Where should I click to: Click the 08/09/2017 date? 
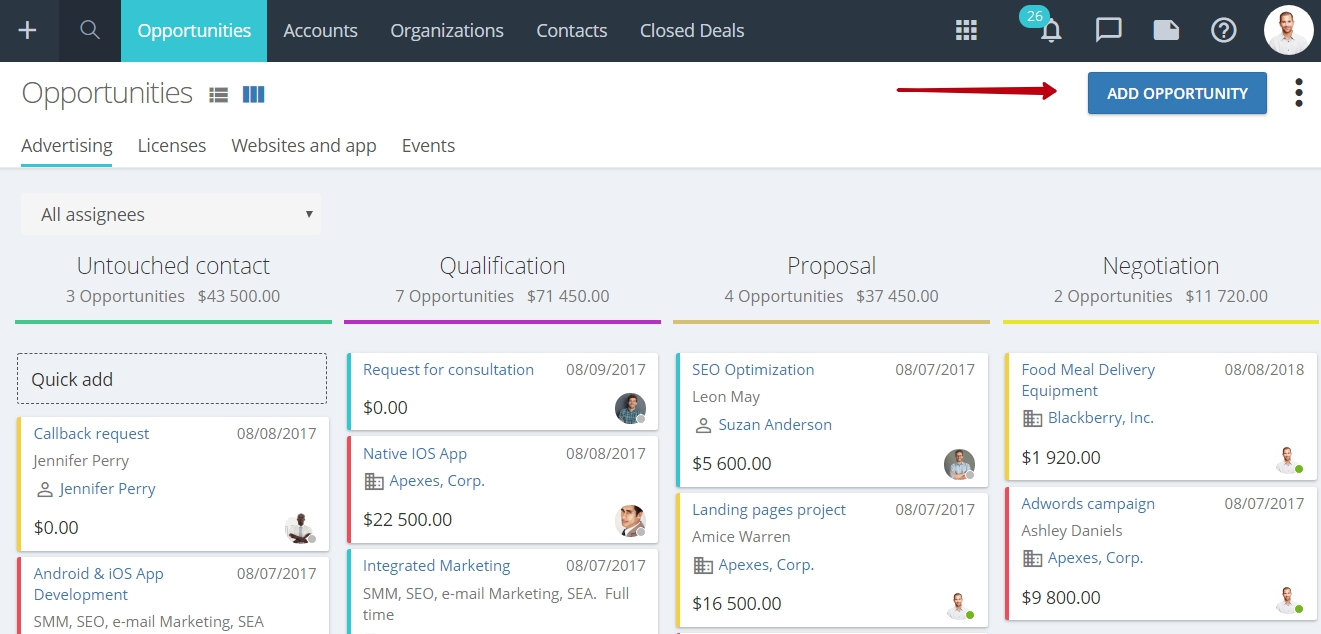pos(606,370)
